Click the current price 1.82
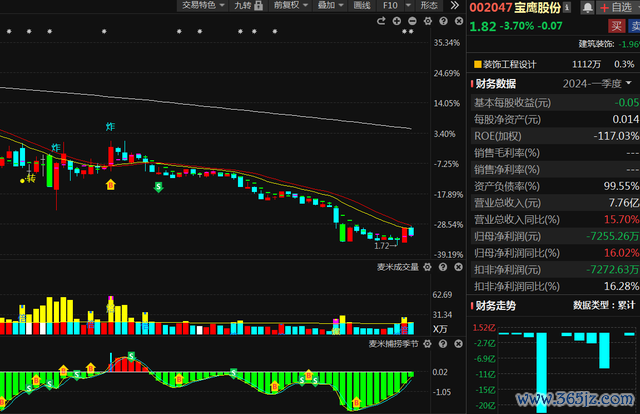This screenshot has width=640, height=414. 483,26
